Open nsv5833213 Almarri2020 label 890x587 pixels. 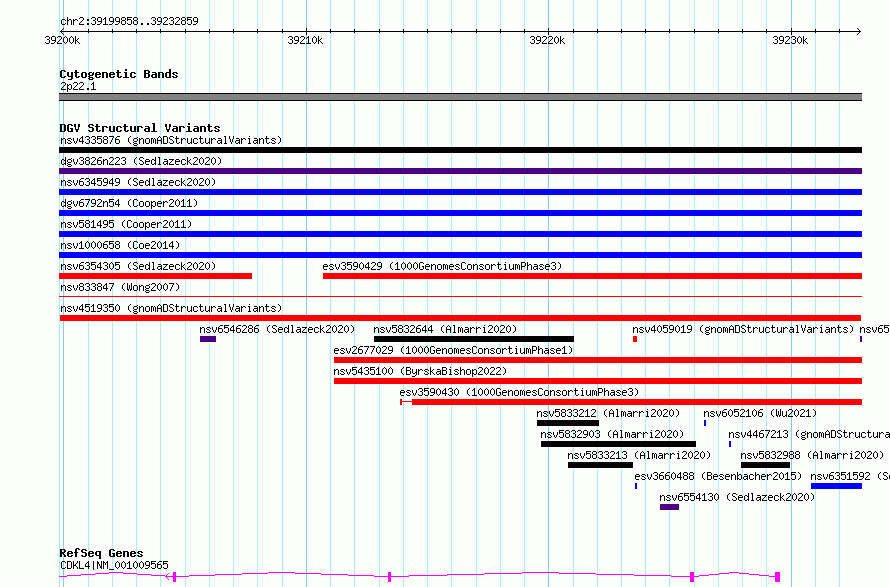coord(639,455)
